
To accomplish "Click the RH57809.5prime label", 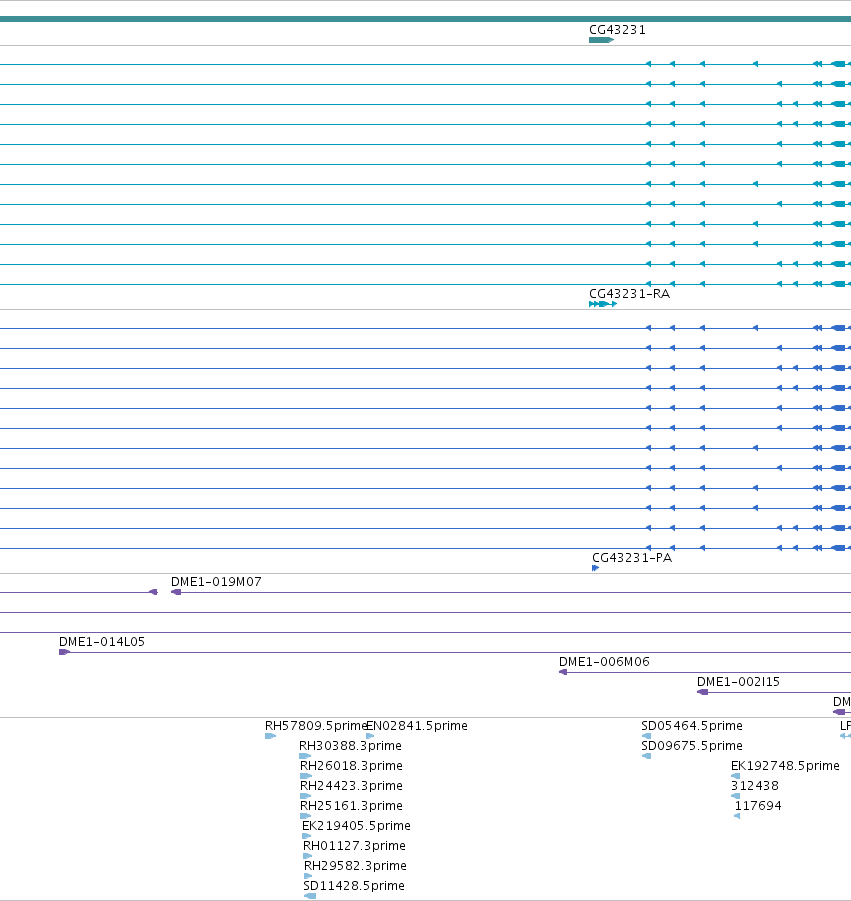I will [315, 726].
